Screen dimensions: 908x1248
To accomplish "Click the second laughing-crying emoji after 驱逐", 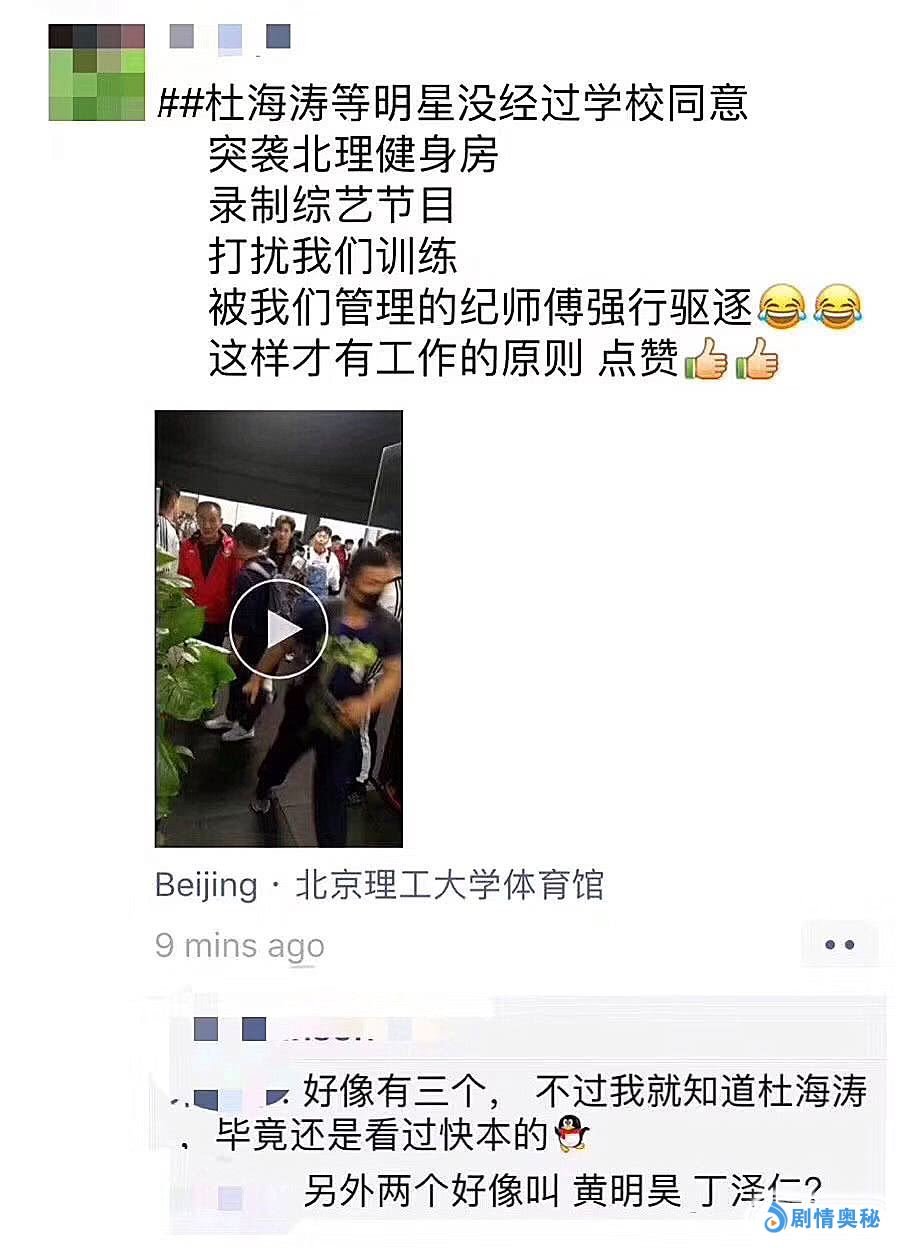I will pyautogui.click(x=838, y=307).
